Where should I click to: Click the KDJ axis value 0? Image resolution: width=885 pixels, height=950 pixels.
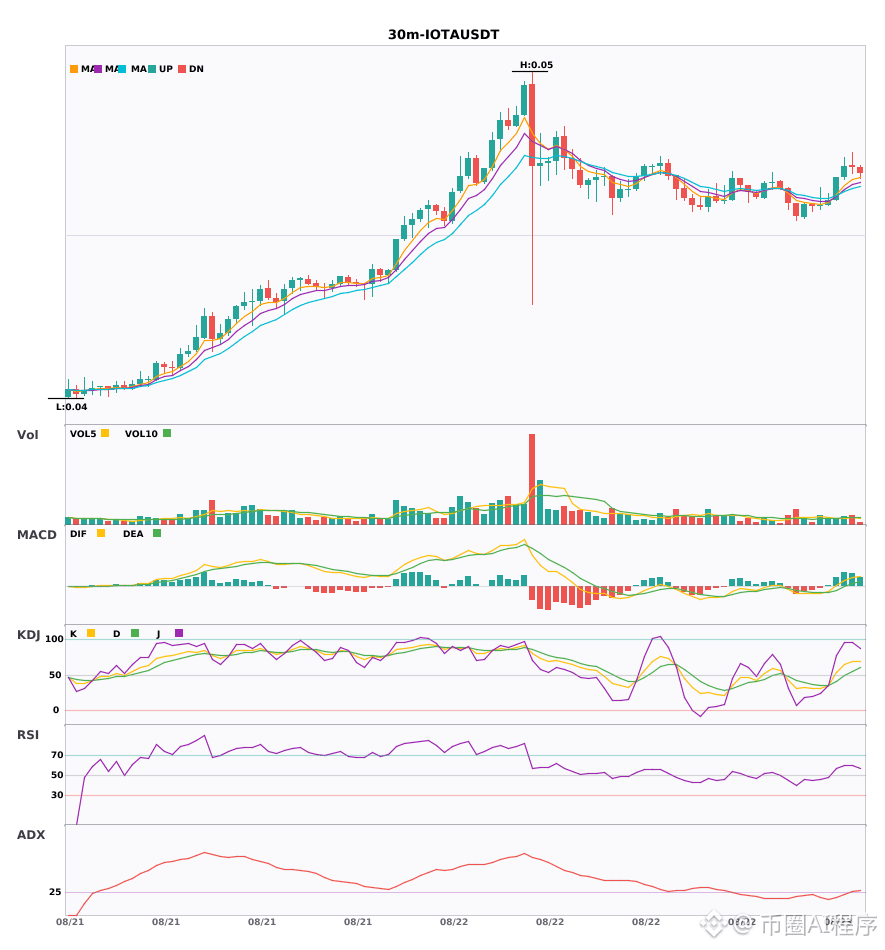click(56, 710)
